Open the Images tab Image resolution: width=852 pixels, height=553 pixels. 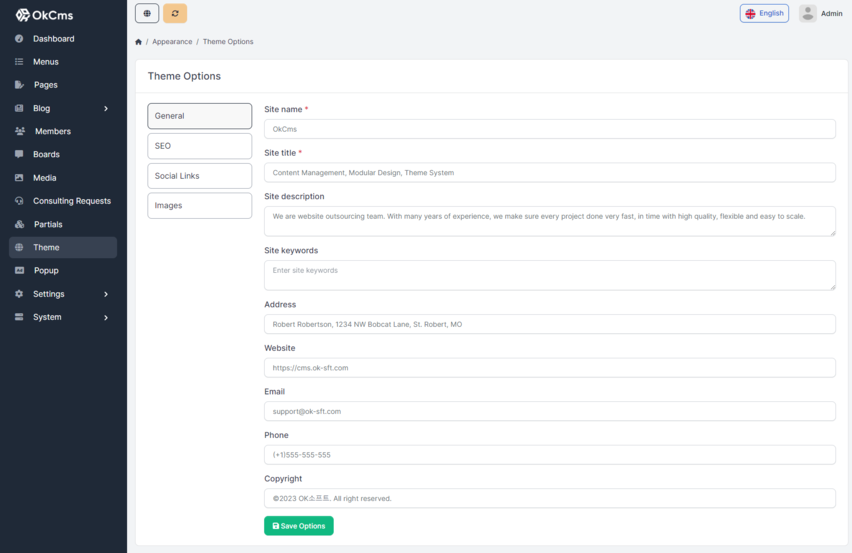pyautogui.click(x=199, y=206)
